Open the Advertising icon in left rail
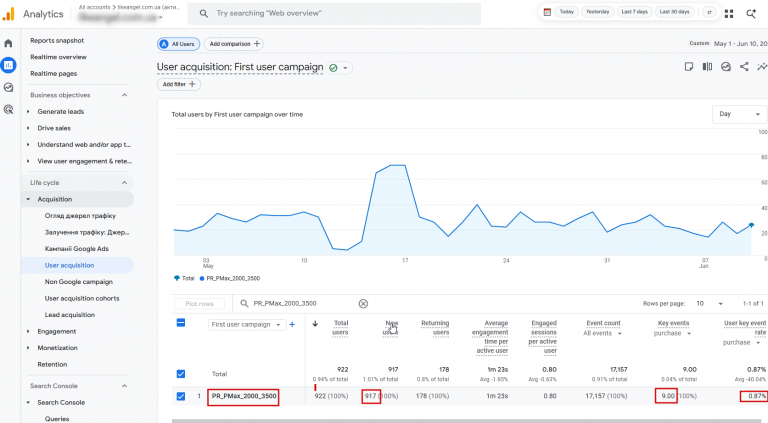The width and height of the screenshot is (768, 423). point(8,109)
